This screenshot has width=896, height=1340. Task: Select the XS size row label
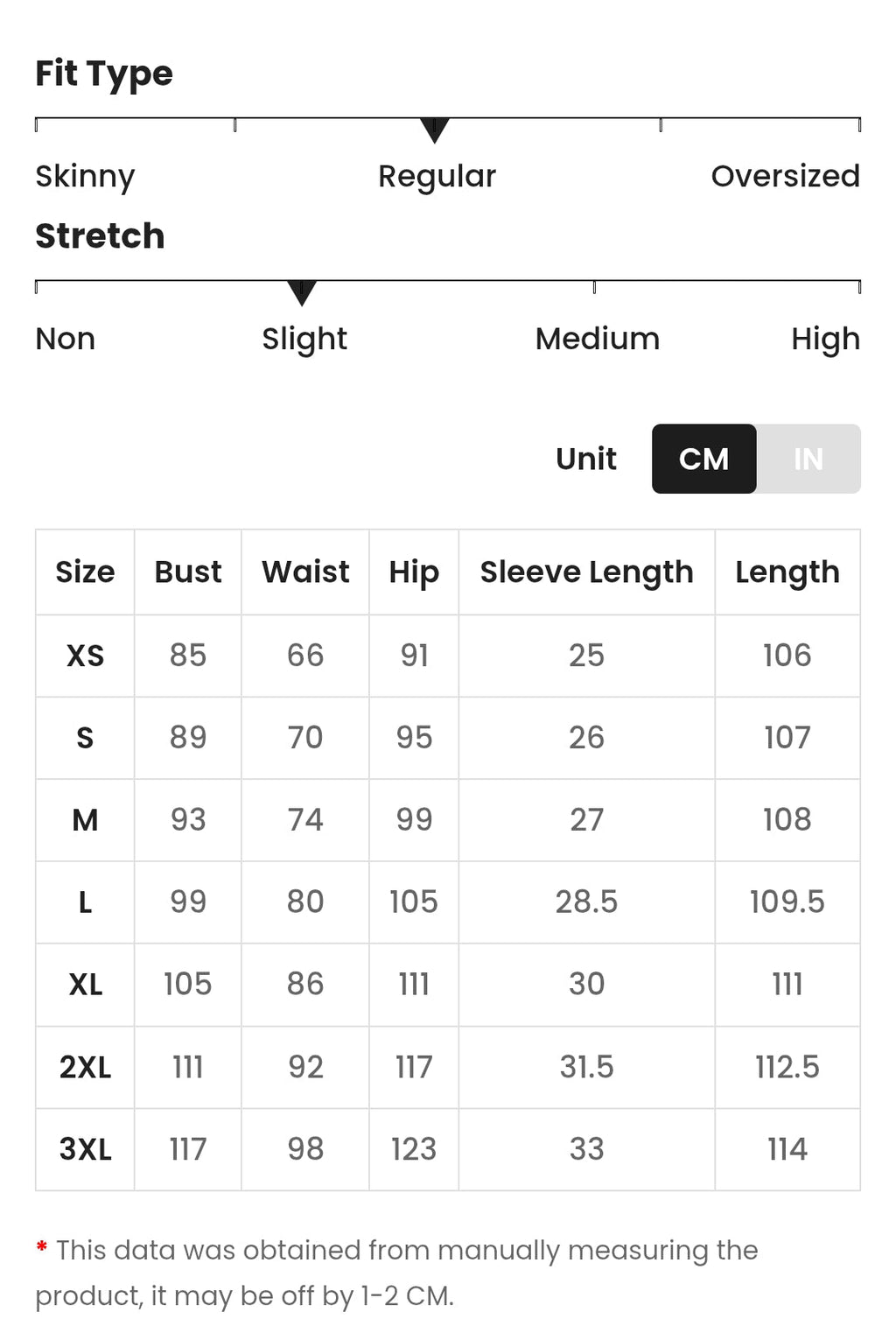85,656
